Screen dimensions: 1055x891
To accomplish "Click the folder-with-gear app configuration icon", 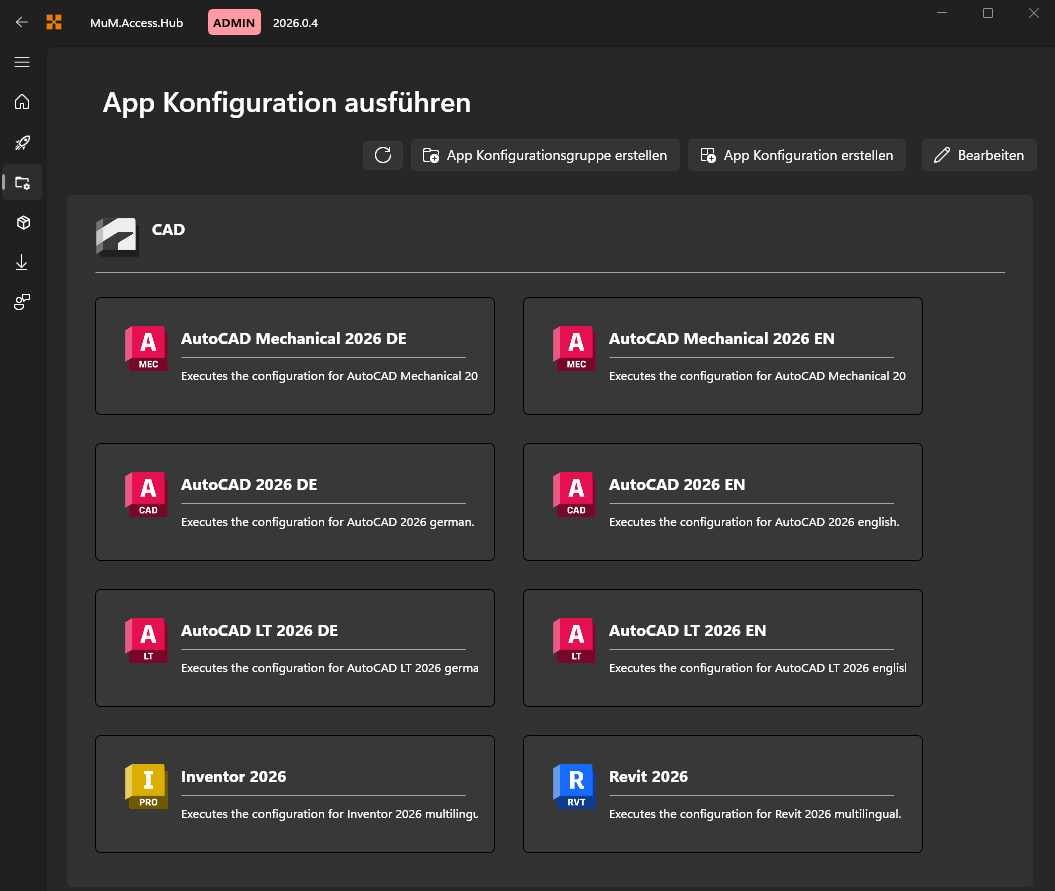I will pos(21,182).
